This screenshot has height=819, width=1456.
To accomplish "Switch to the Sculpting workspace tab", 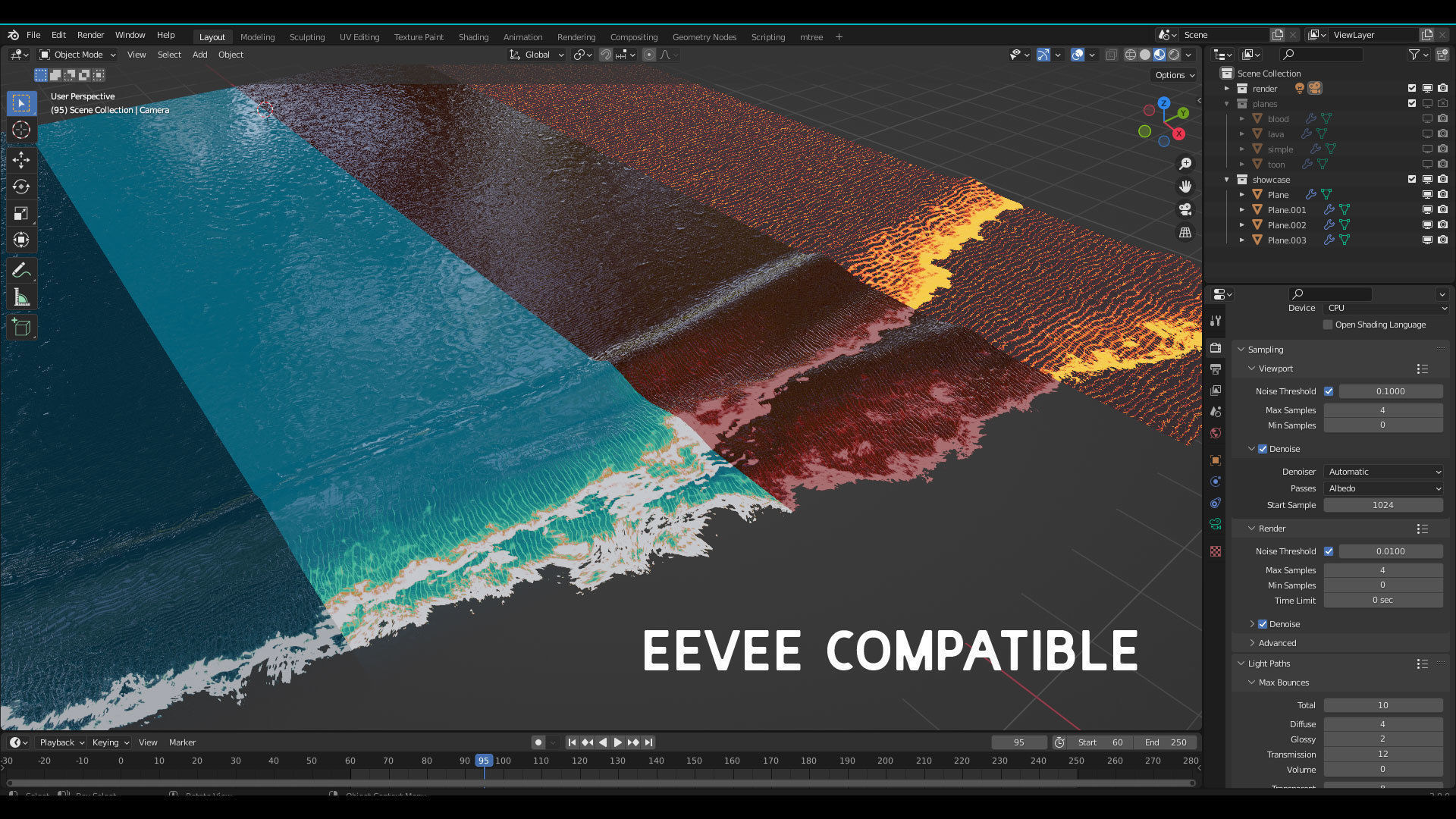I will (x=306, y=37).
